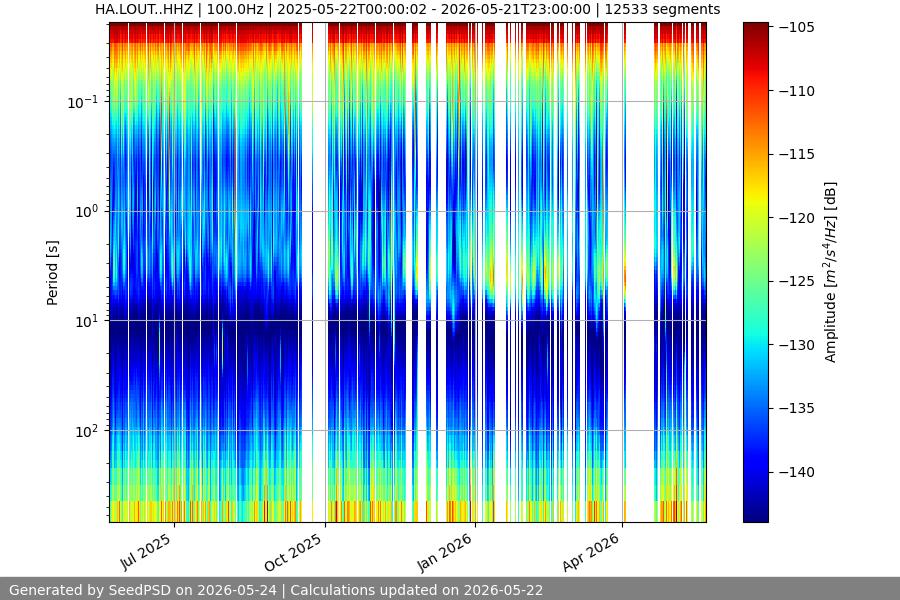This screenshot has height=600, width=900.
Task: Click the dark blue bottom of the colorbar
Action: click(755, 514)
